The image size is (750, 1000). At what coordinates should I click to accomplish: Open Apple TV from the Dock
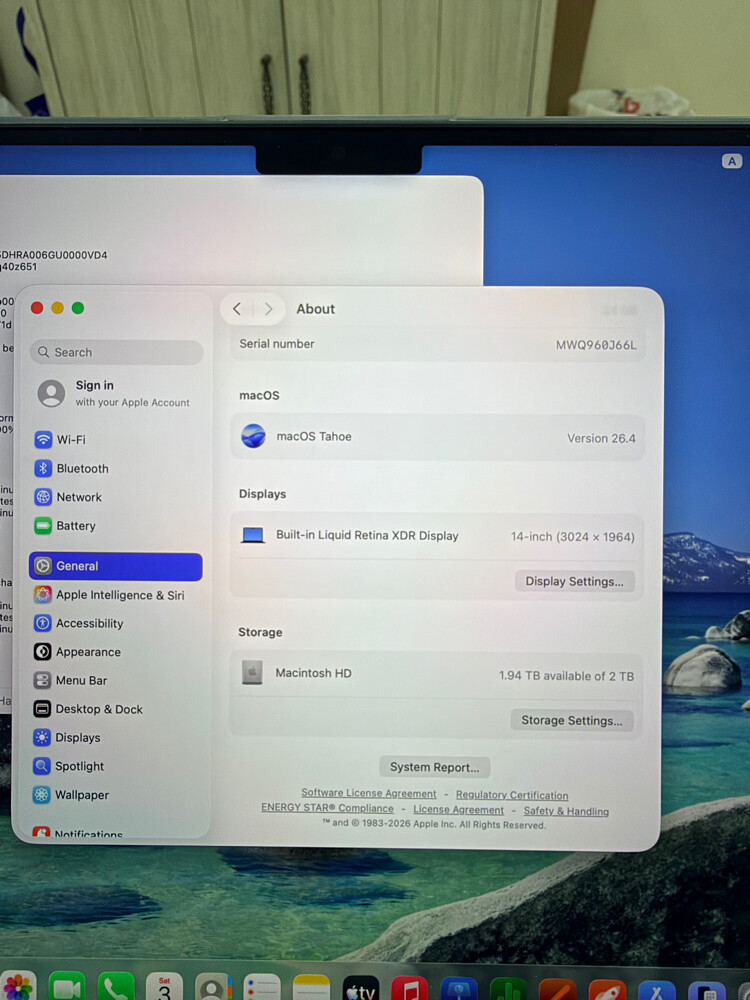(360, 988)
